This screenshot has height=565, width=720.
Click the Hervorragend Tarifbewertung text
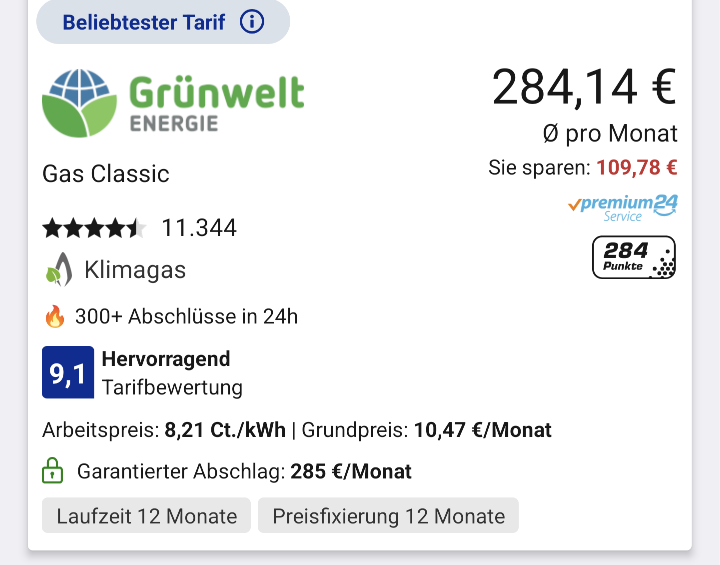(x=172, y=373)
